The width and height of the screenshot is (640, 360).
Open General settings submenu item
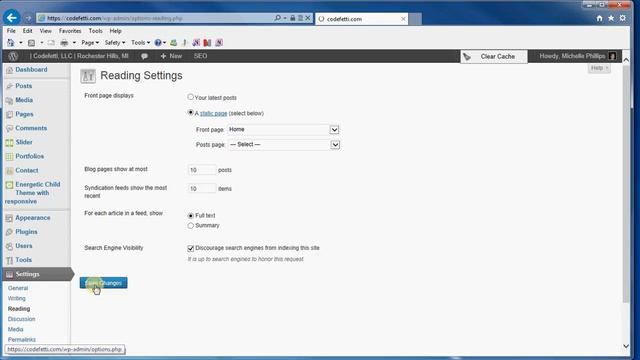pos(18,288)
